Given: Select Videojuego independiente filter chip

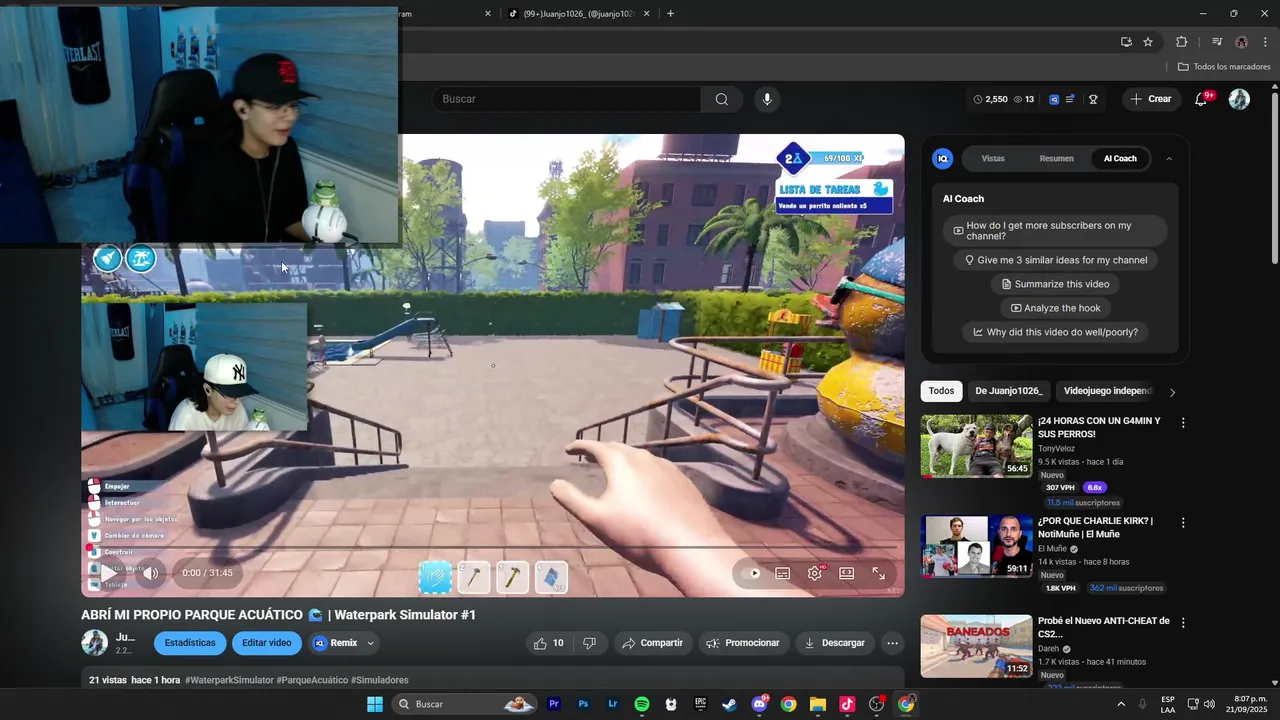Looking at the screenshot, I should click(1108, 391).
